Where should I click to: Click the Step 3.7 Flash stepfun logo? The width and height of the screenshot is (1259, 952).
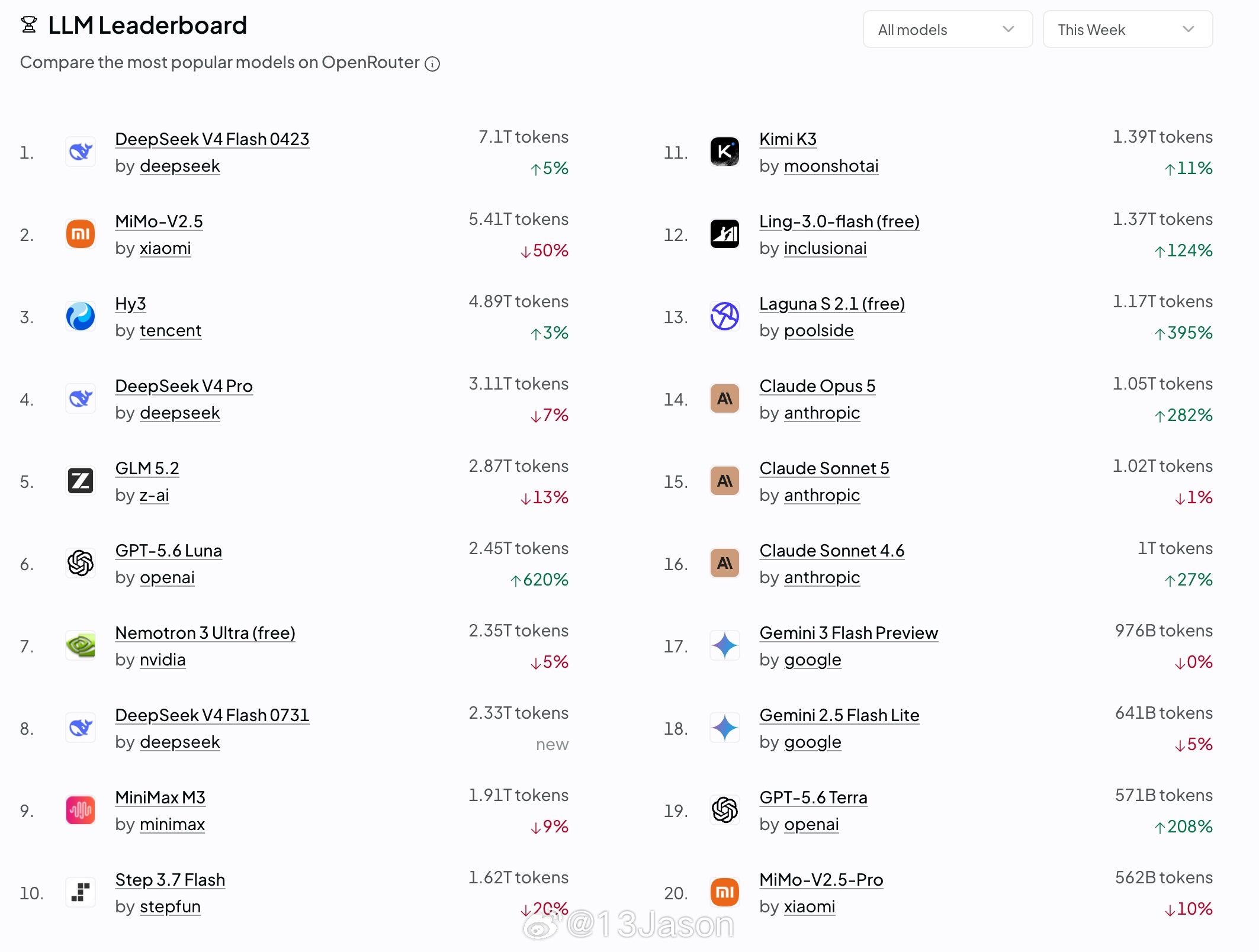click(x=81, y=892)
